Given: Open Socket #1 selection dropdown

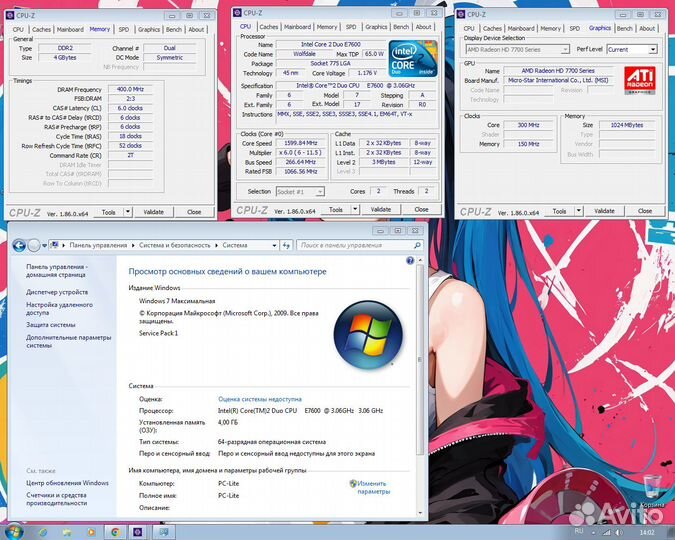Looking at the screenshot, I should [300, 192].
